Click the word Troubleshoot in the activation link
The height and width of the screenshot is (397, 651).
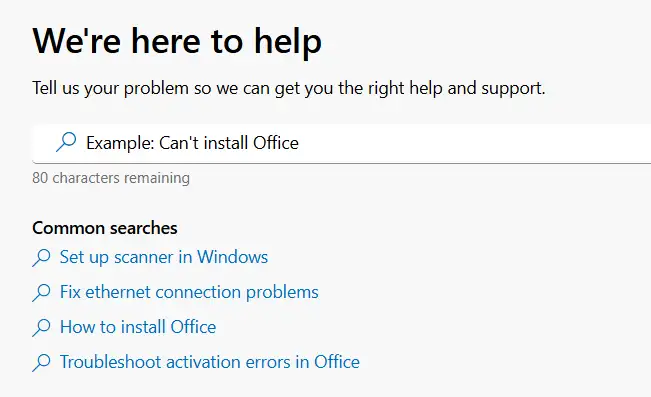[x=110, y=362]
